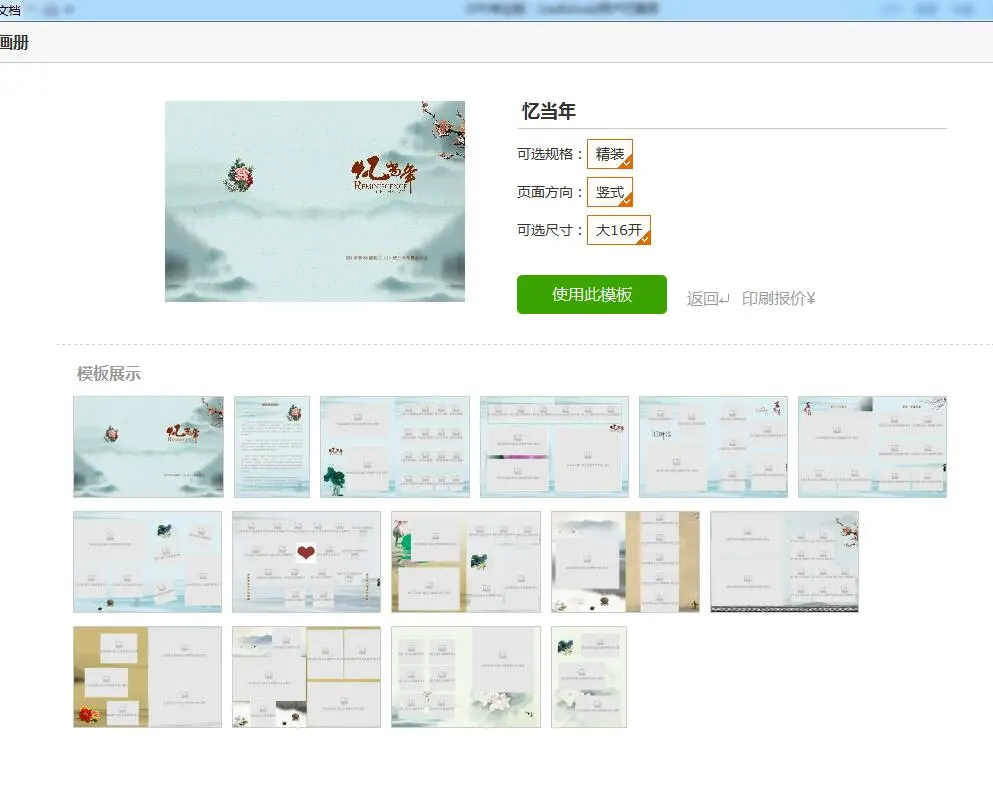
Task: Open the thumbnail with khaki background and red flower
Action: 148,677
